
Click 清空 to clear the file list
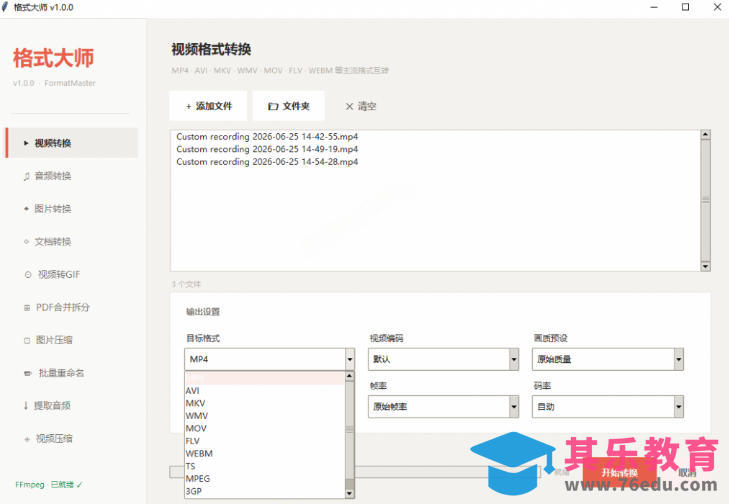point(361,106)
